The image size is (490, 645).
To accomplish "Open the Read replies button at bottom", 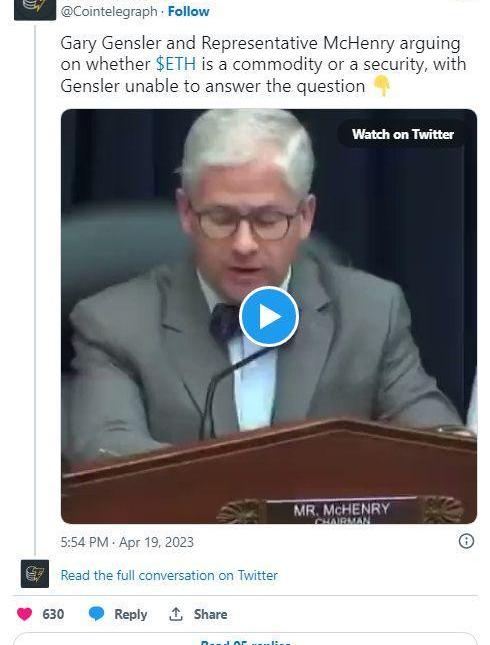I will coord(246,639).
